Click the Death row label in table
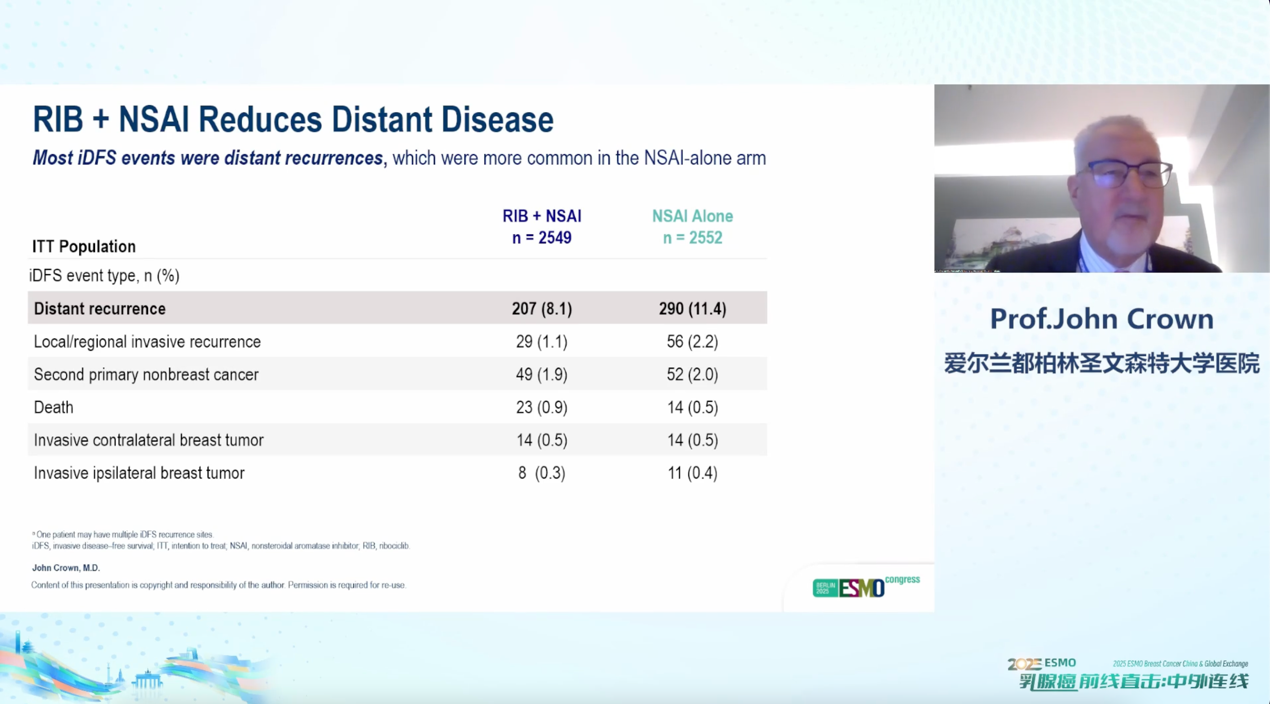This screenshot has height=704, width=1270. [54, 408]
